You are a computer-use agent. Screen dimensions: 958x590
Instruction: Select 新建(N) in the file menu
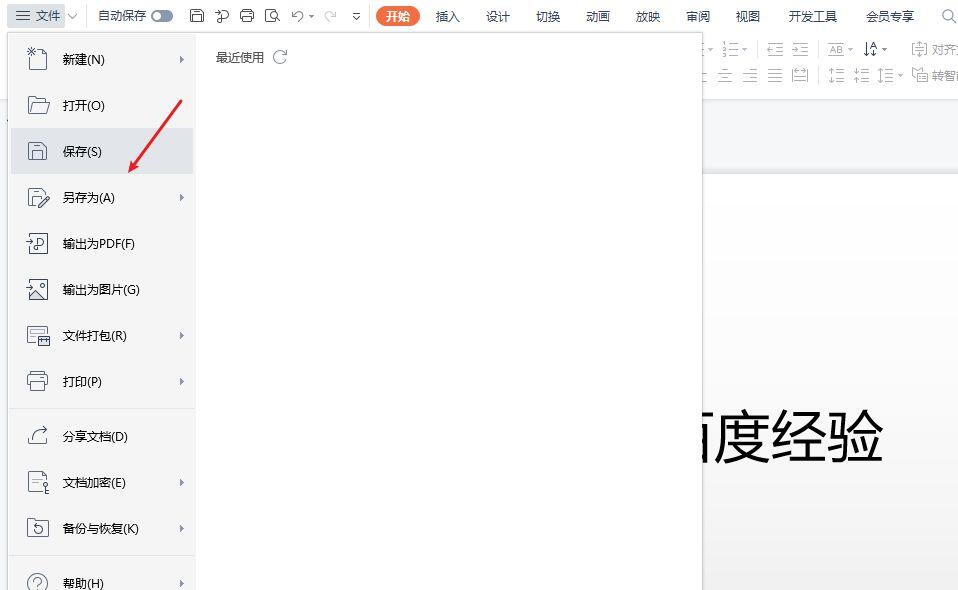coord(101,59)
